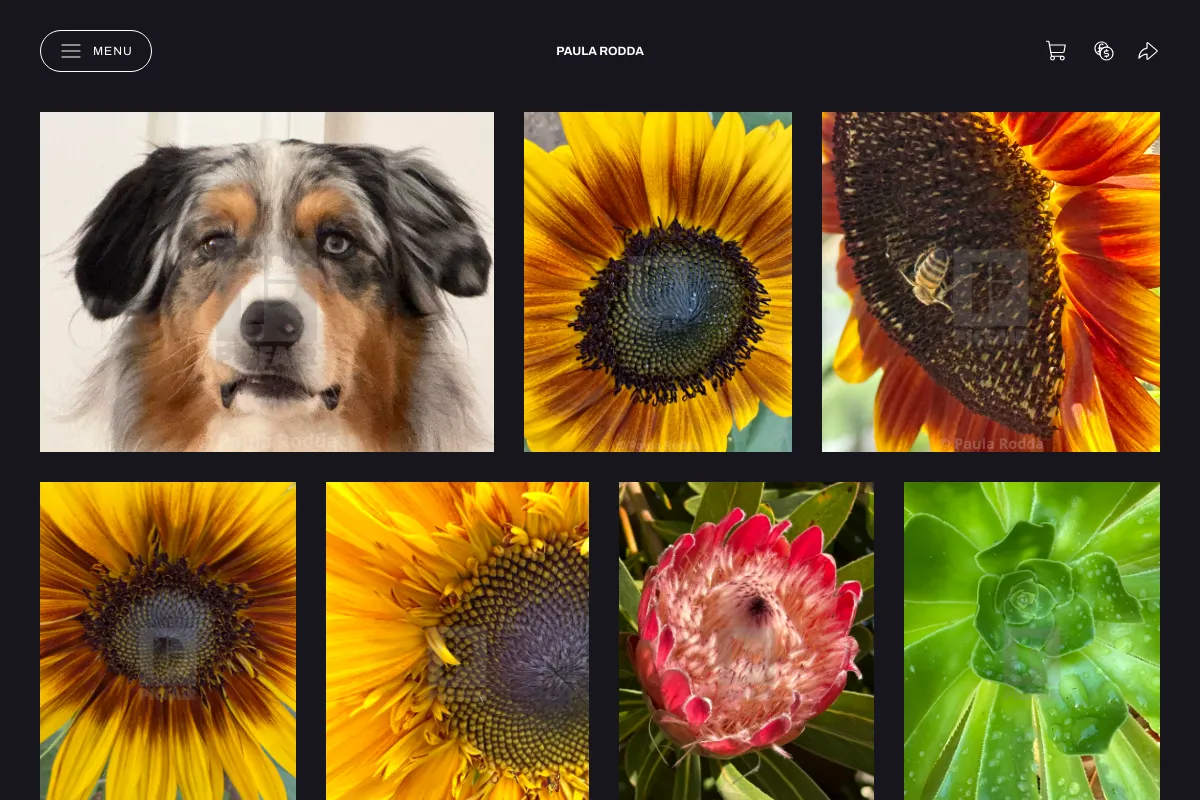The height and width of the screenshot is (800, 1200).
Task: Open the sunflower photo with the pale yellow ring
Action: (x=168, y=641)
